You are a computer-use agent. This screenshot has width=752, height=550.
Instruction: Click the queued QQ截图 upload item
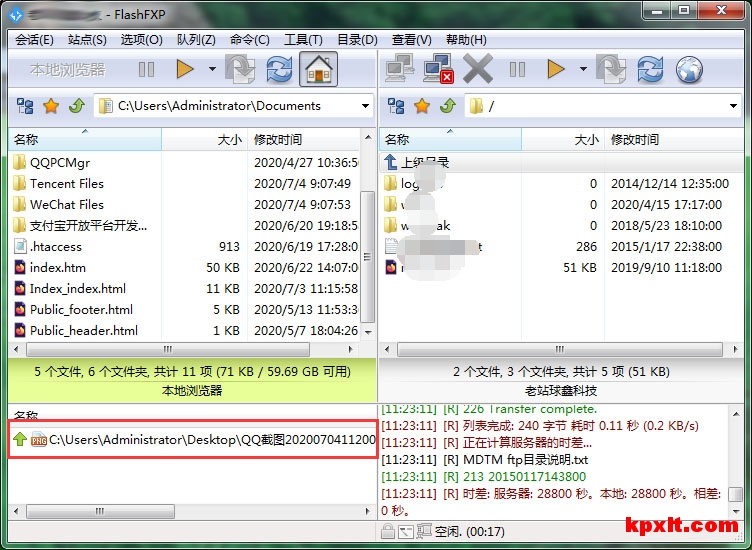pos(200,440)
